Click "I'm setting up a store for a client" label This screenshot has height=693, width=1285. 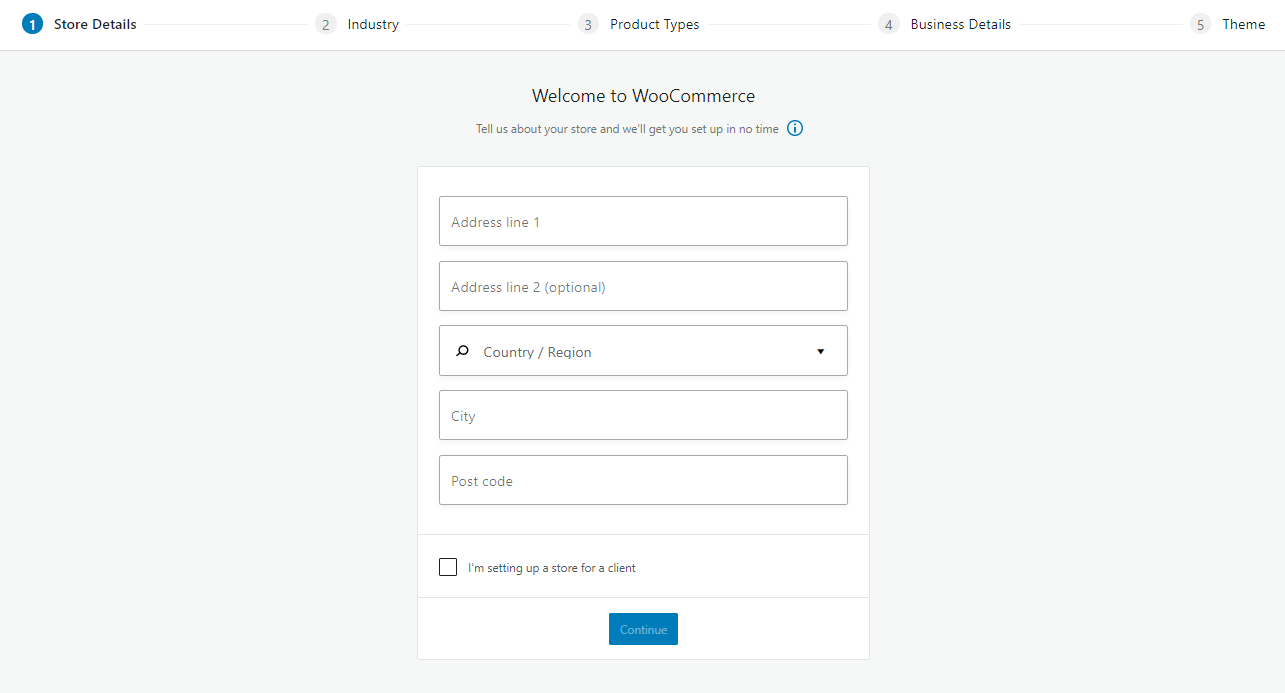552,568
